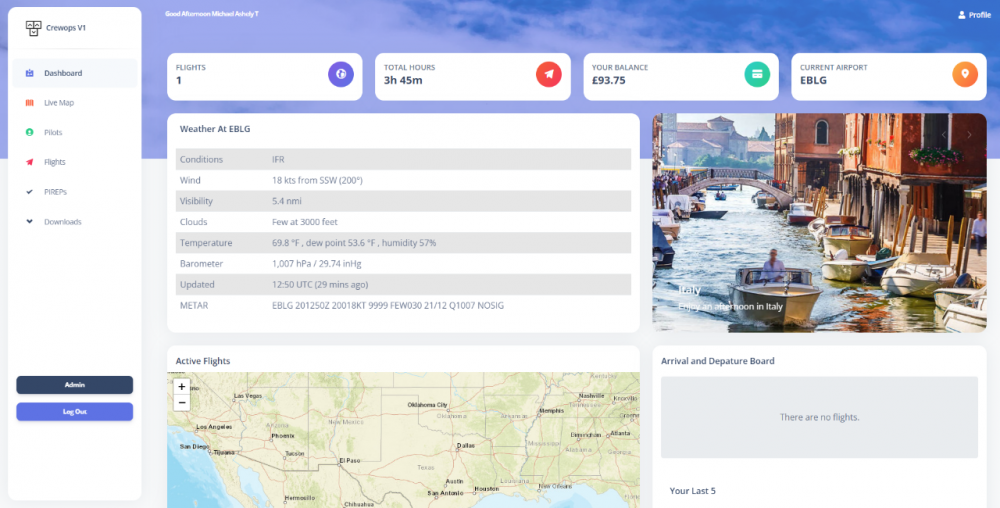Open Dashboard in the sidebar
This screenshot has width=1000, height=508.
(62, 73)
